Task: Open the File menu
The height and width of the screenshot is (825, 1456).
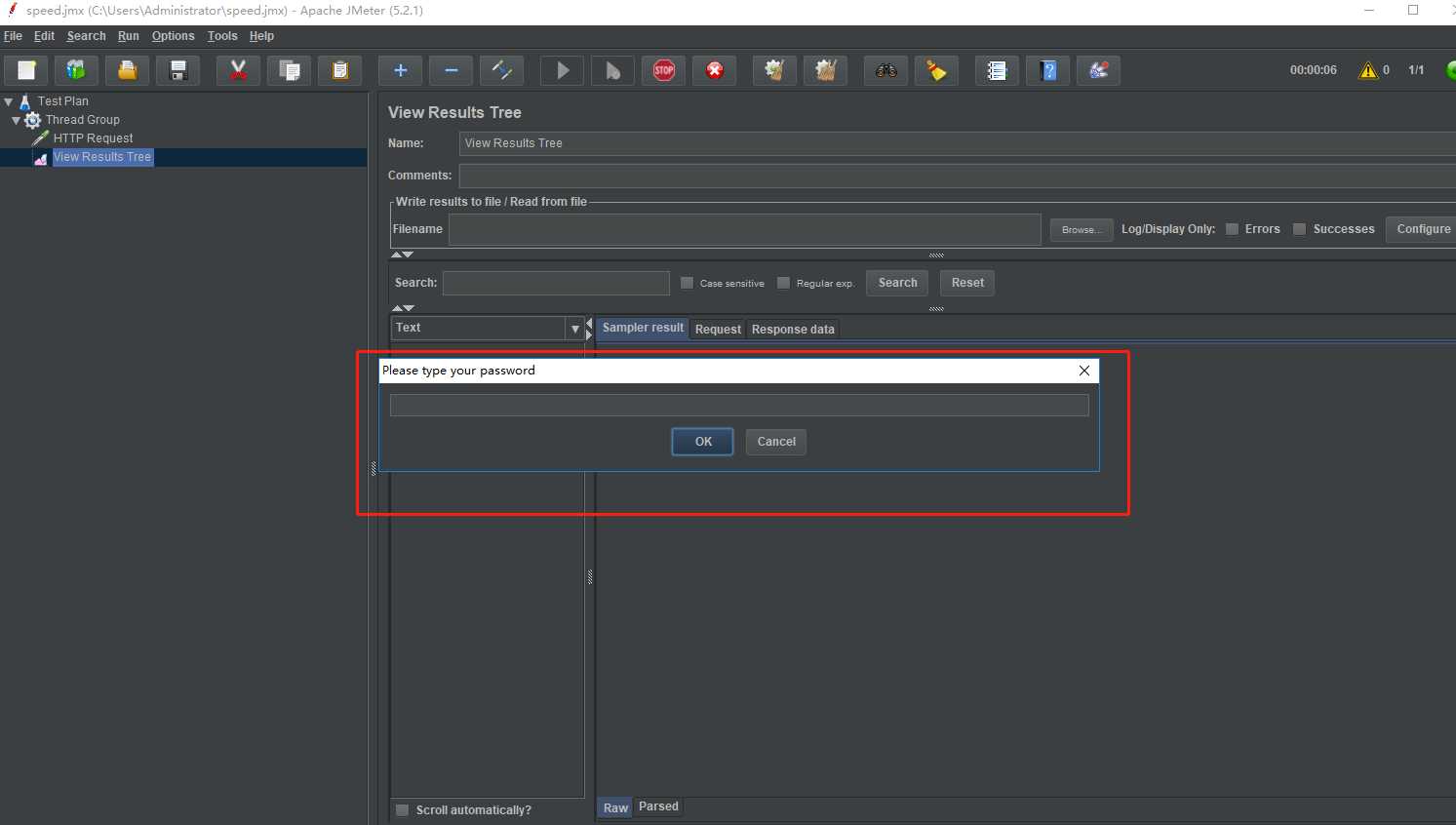Action: pos(13,36)
